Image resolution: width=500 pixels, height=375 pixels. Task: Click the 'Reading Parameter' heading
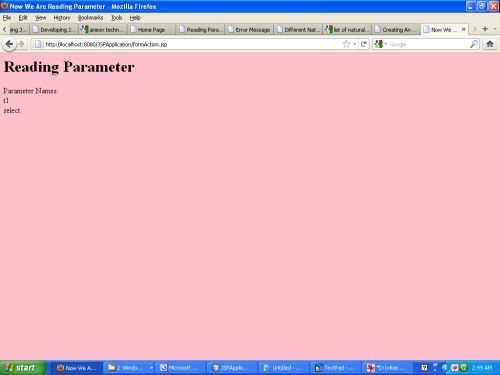click(69, 67)
